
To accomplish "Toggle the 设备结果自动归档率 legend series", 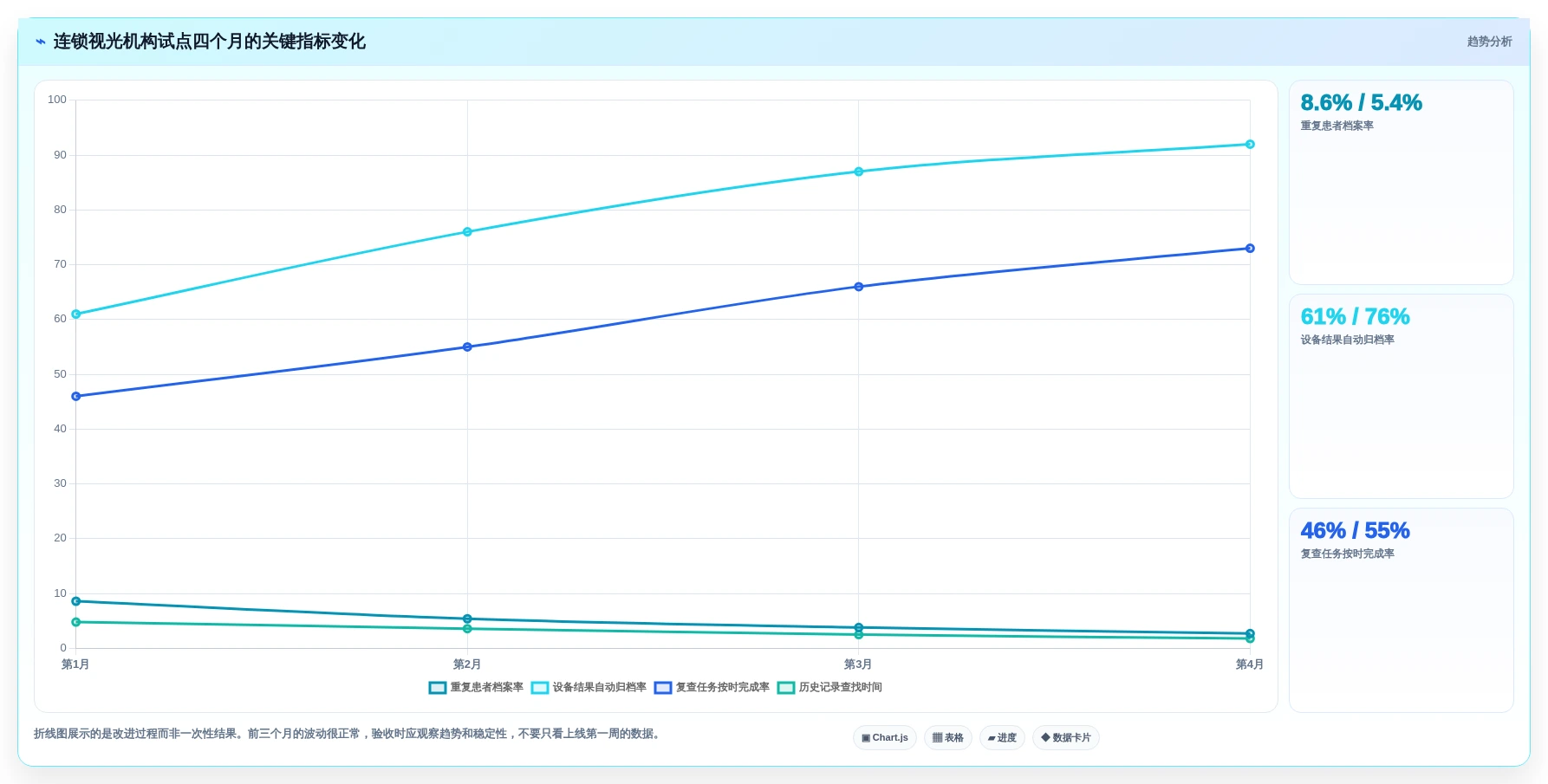I will point(589,688).
